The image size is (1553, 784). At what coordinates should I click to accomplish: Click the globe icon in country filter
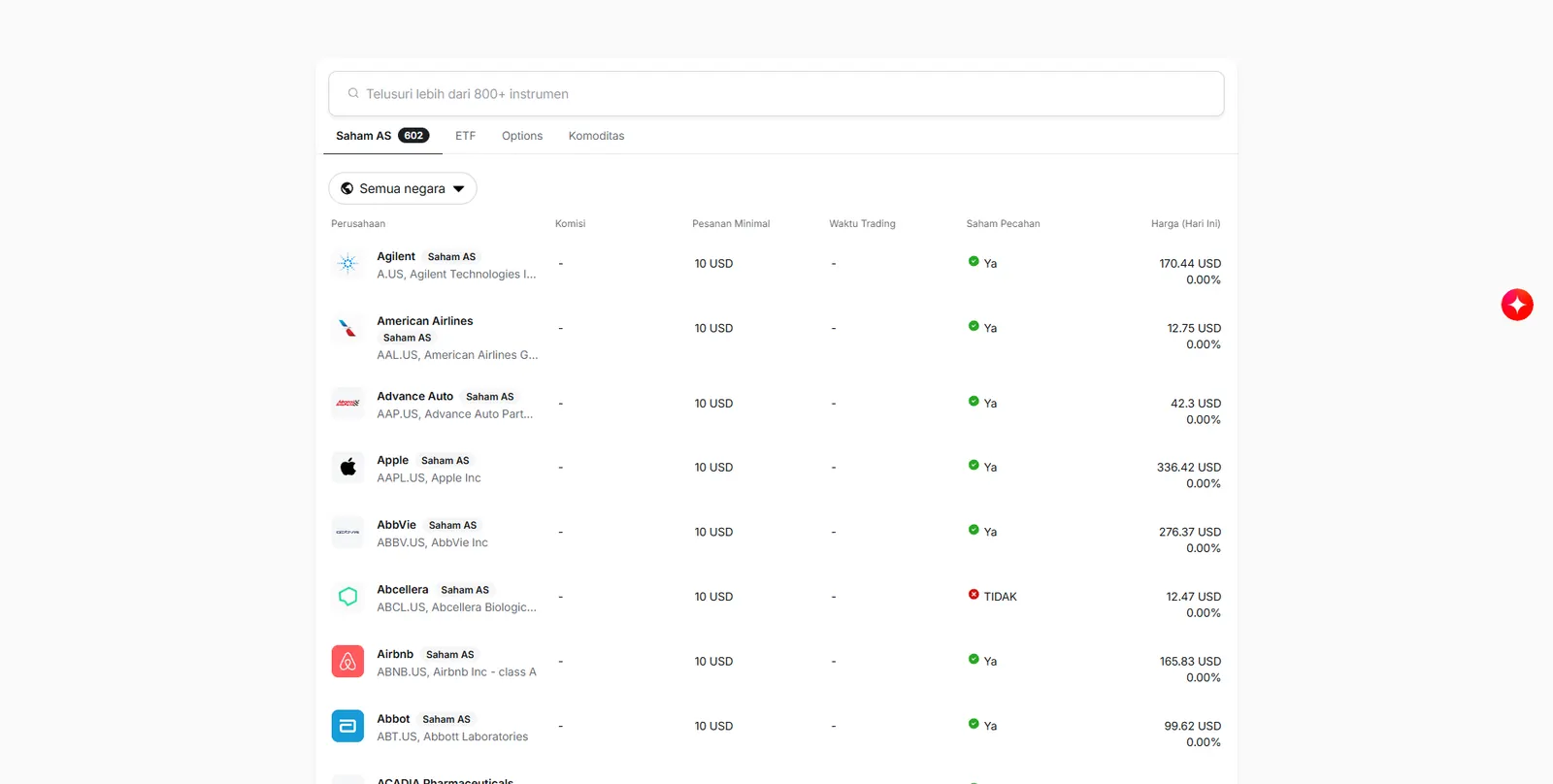[x=347, y=188]
